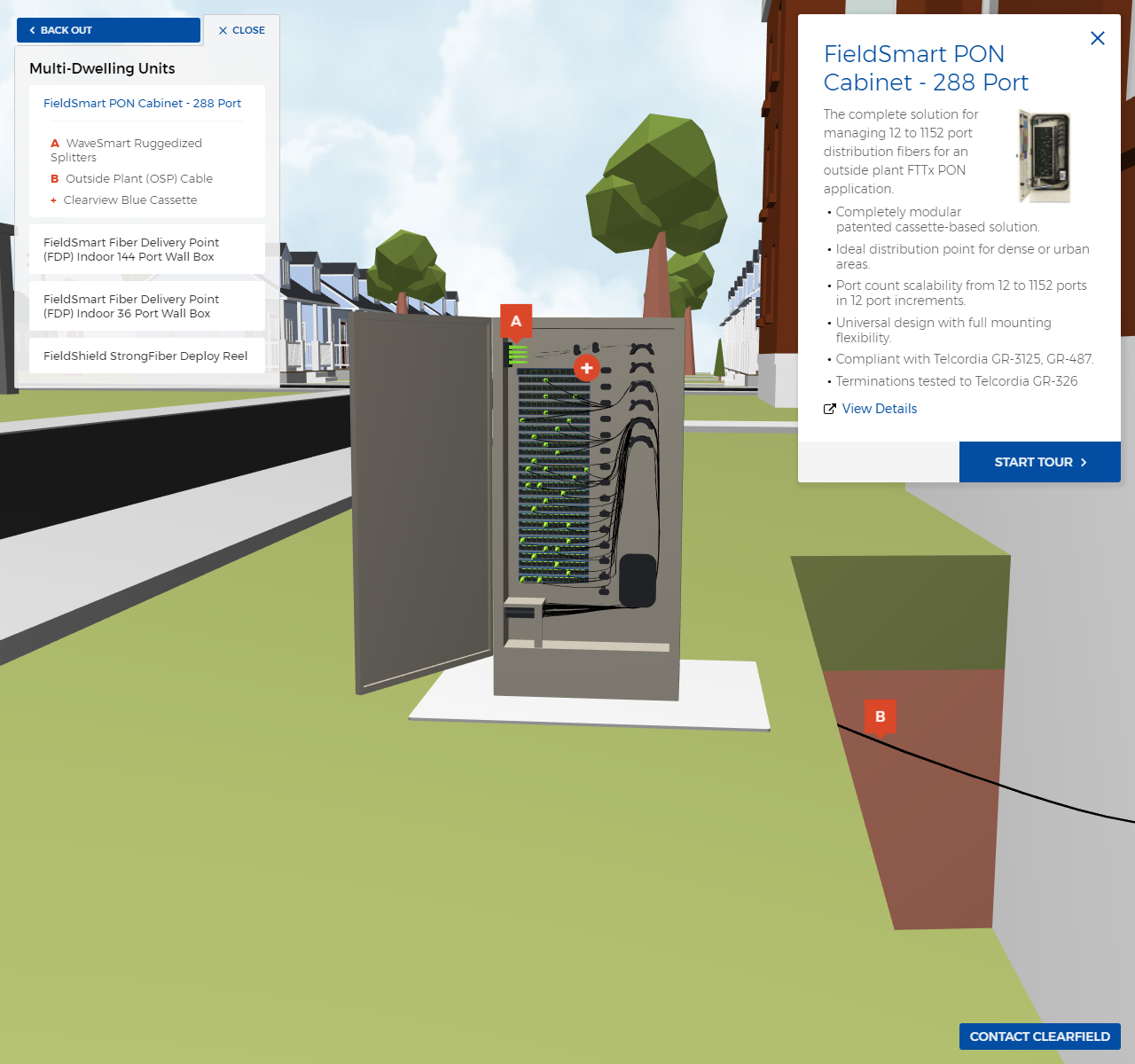Screen dimensions: 1135x1064
Task: Click hotspot marker B on the cable
Action: click(x=881, y=717)
